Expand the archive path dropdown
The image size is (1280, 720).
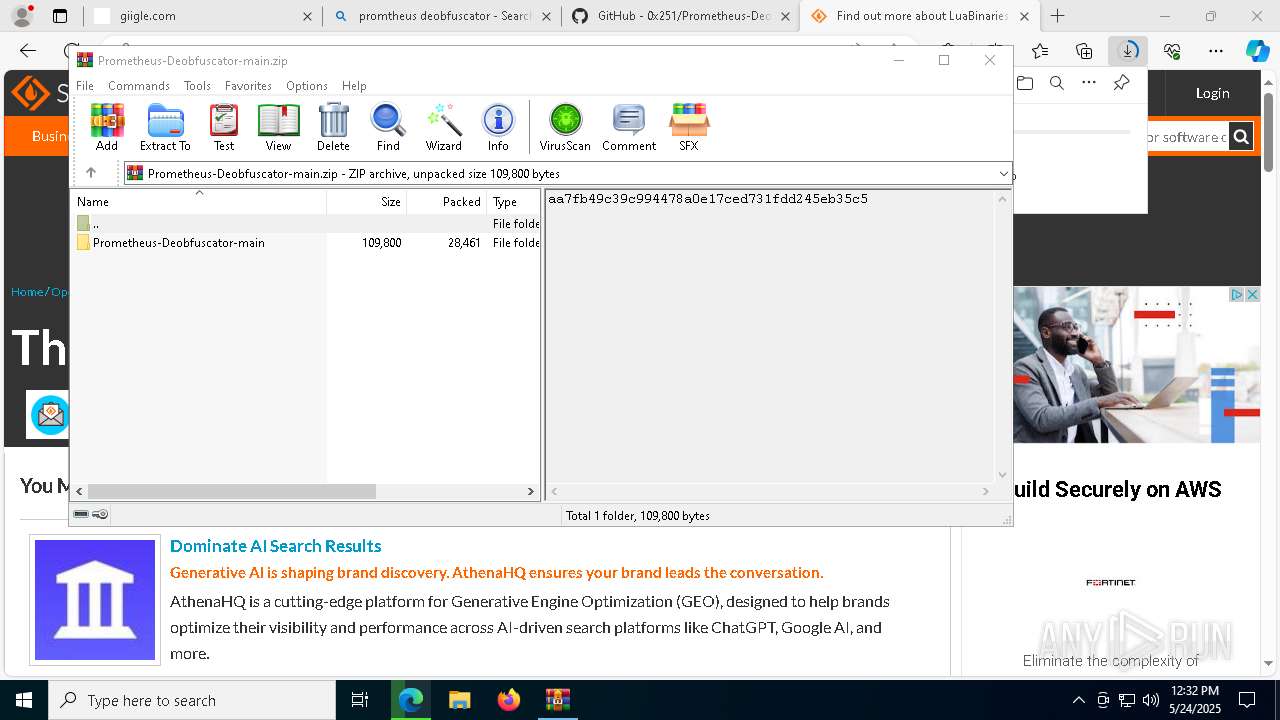[x=1003, y=174]
